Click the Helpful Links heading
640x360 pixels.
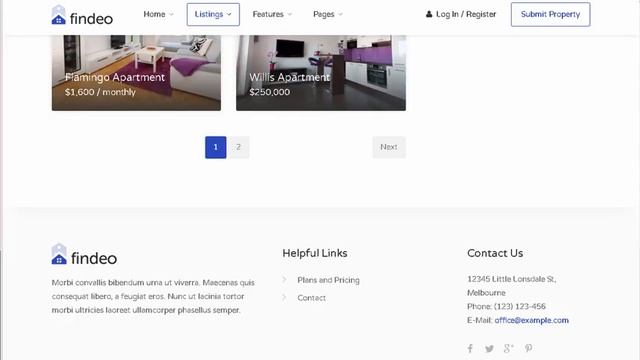[x=315, y=253]
